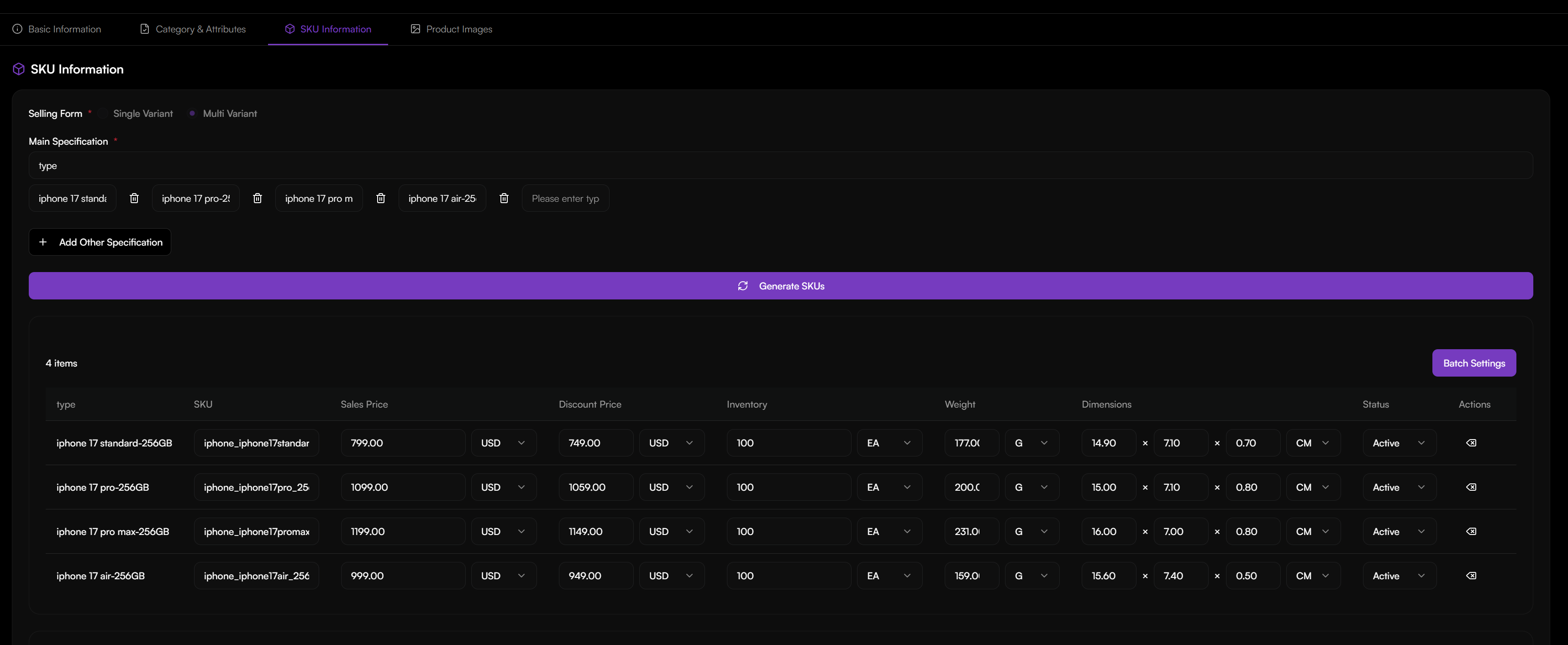The image size is (1568, 645).
Task: Click the Please enter typ input field
Action: click(565, 198)
